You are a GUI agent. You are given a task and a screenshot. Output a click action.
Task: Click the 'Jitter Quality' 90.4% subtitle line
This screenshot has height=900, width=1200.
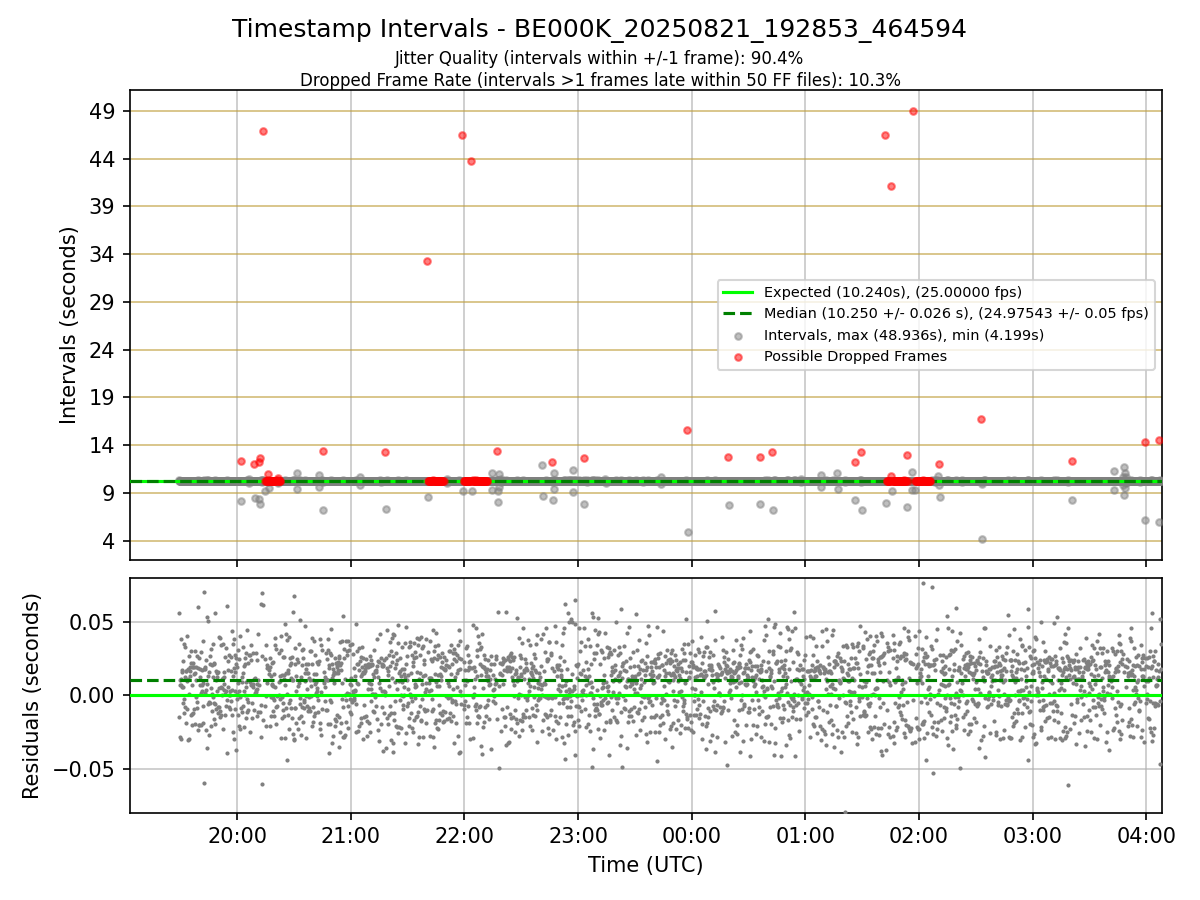[x=599, y=59]
